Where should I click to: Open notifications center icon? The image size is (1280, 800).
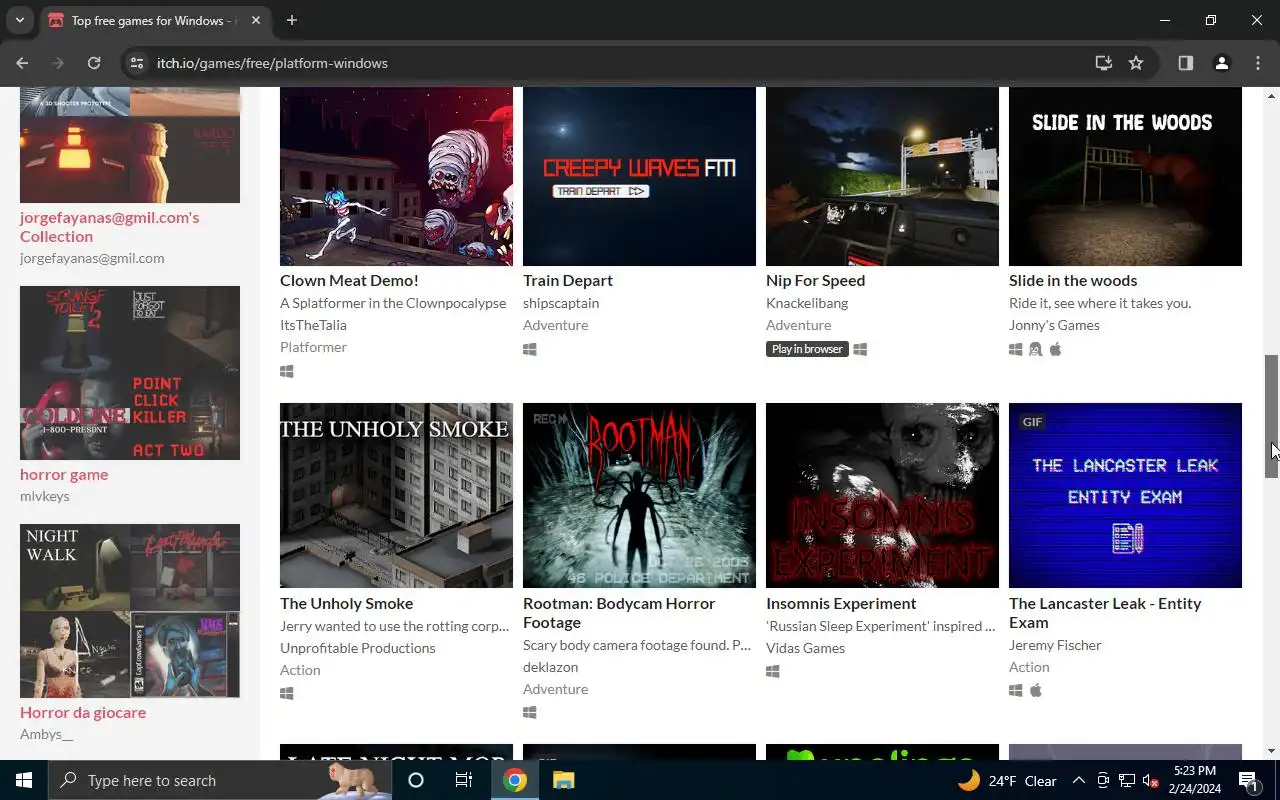coord(1249,780)
